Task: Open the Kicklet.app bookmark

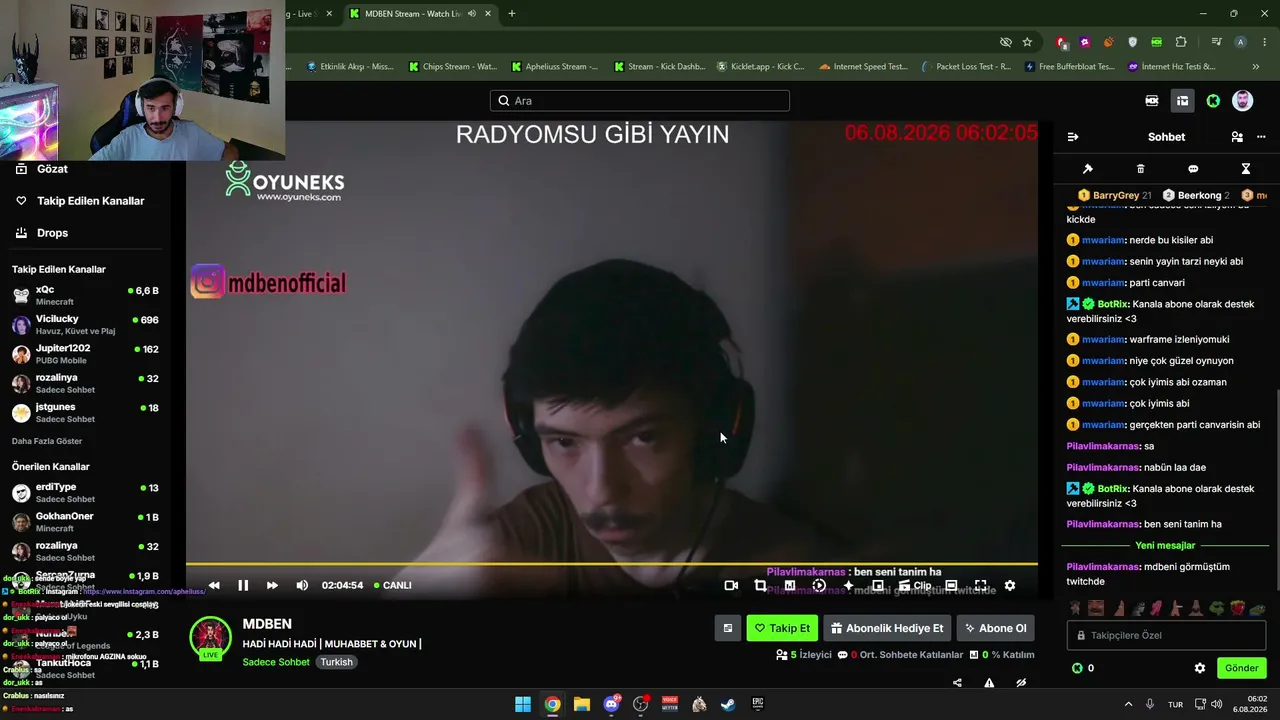Action: coord(761,67)
